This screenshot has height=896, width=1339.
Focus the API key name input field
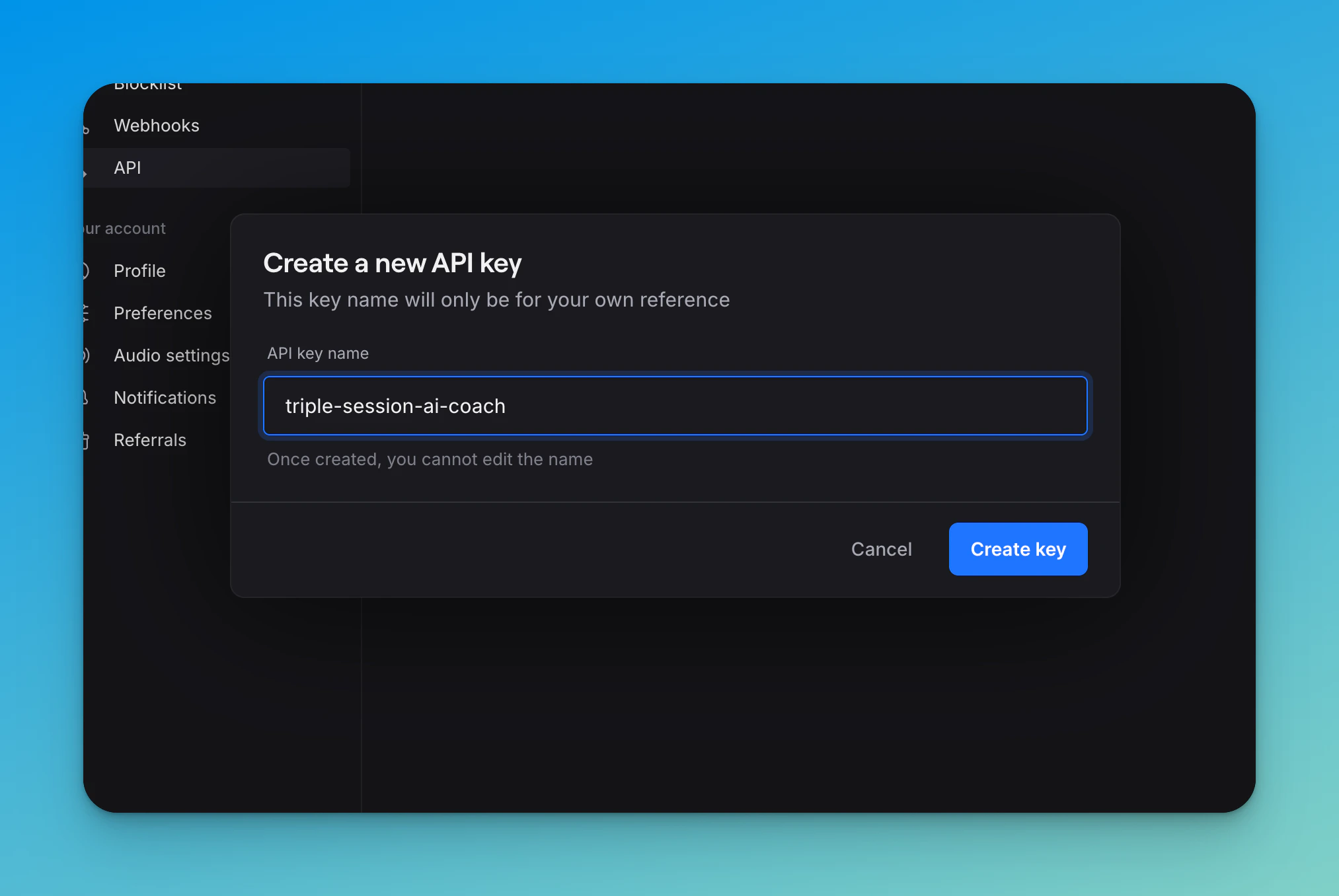click(x=675, y=406)
